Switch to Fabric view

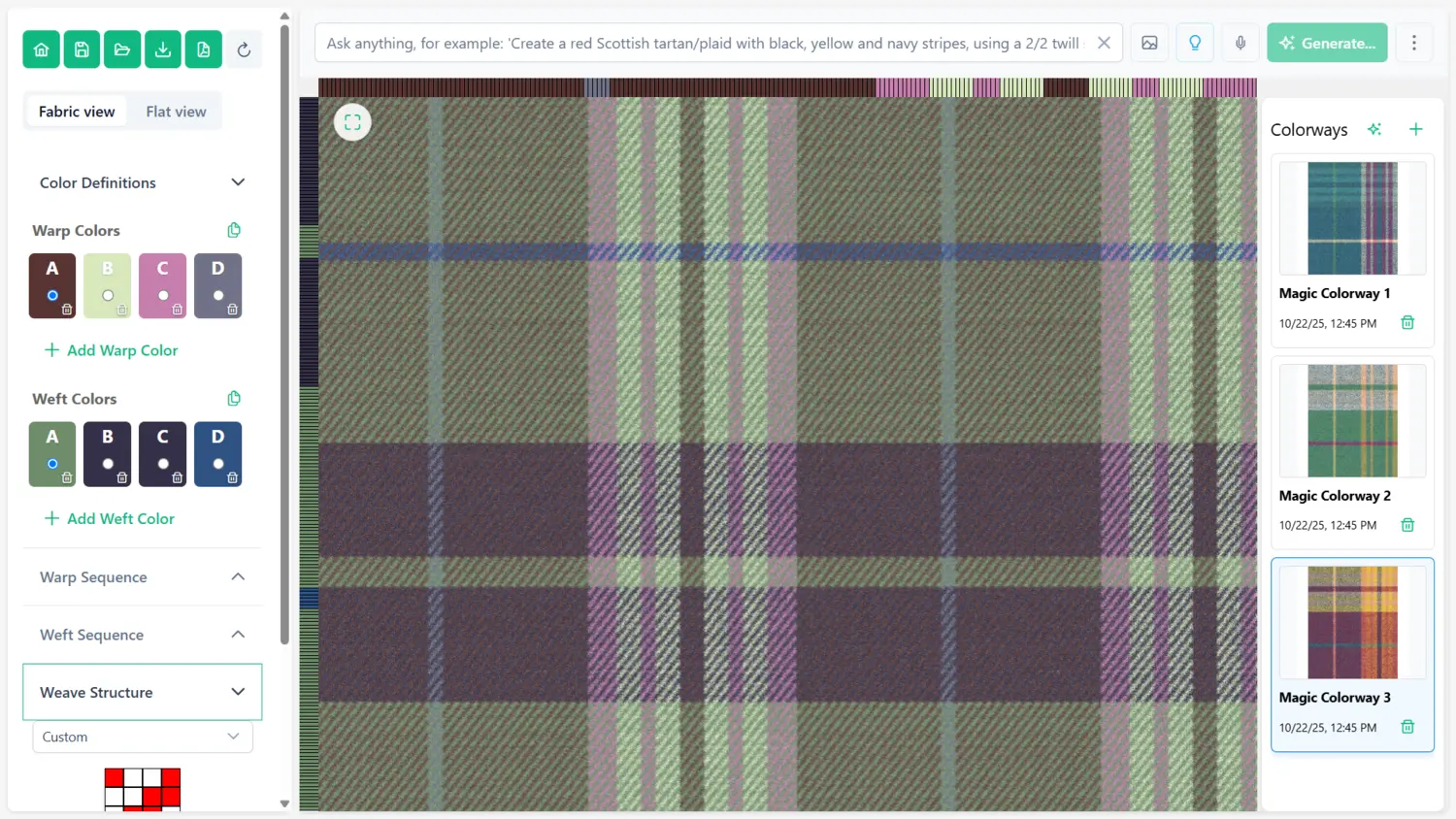(76, 111)
